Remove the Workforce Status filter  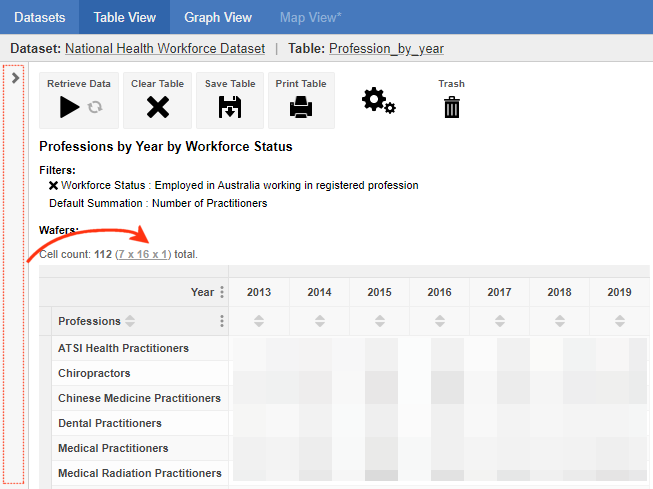click(x=53, y=186)
